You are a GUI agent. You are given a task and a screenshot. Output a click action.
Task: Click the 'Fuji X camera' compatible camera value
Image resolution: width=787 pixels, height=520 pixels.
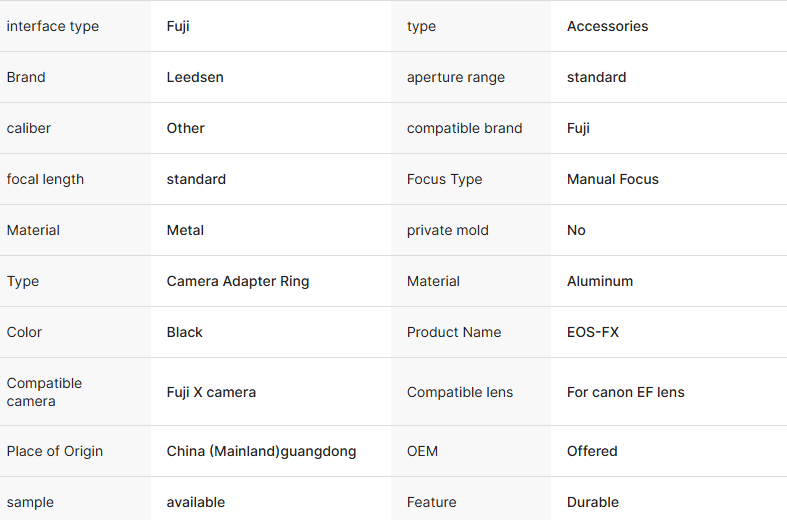coord(211,392)
